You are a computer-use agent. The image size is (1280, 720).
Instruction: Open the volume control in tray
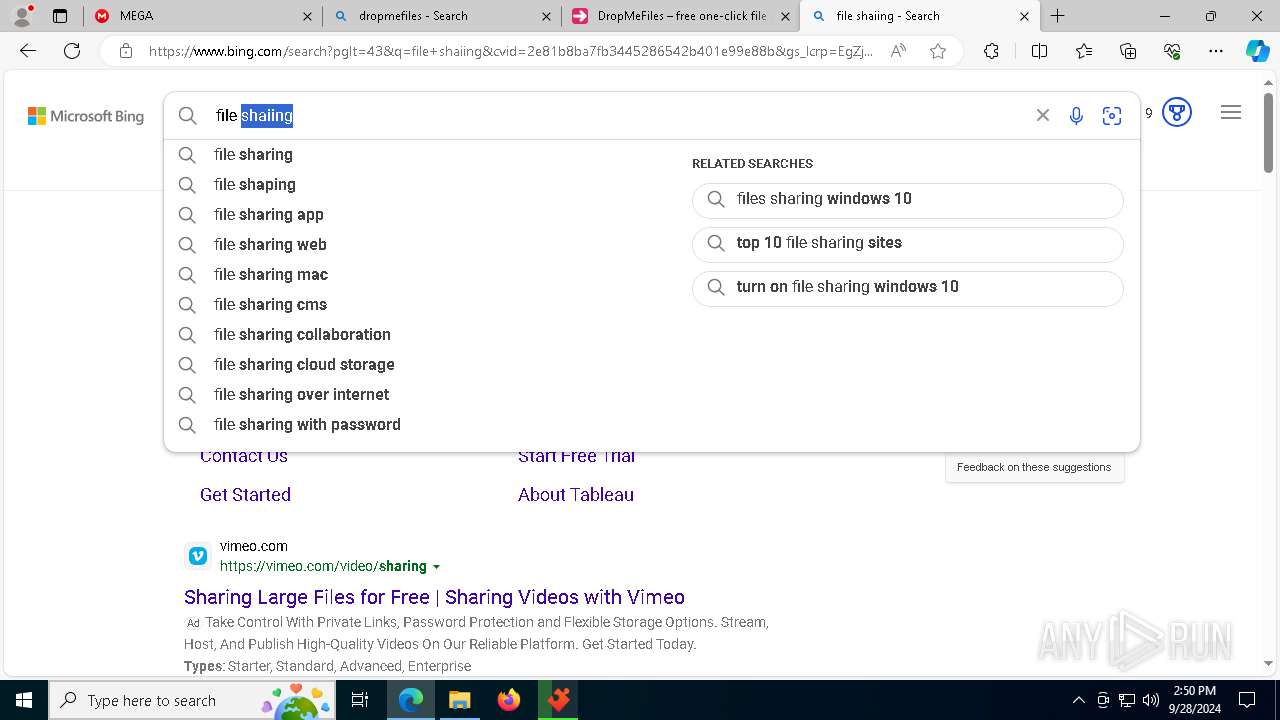coord(1151,700)
